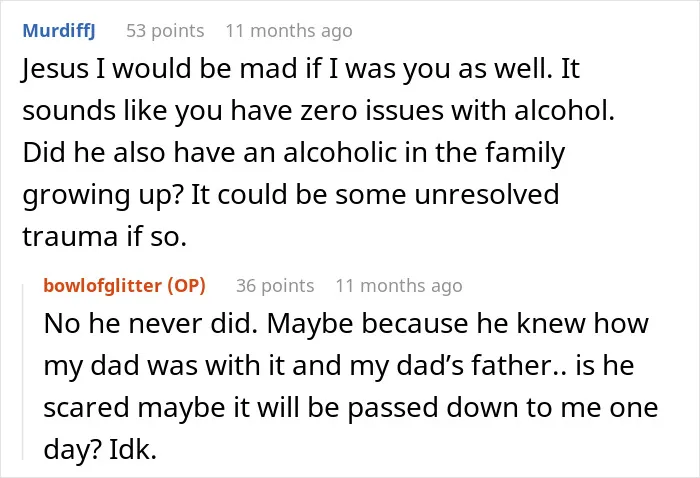
Task: Click the line 'sounds like you have zero issues'
Action: [318, 111]
